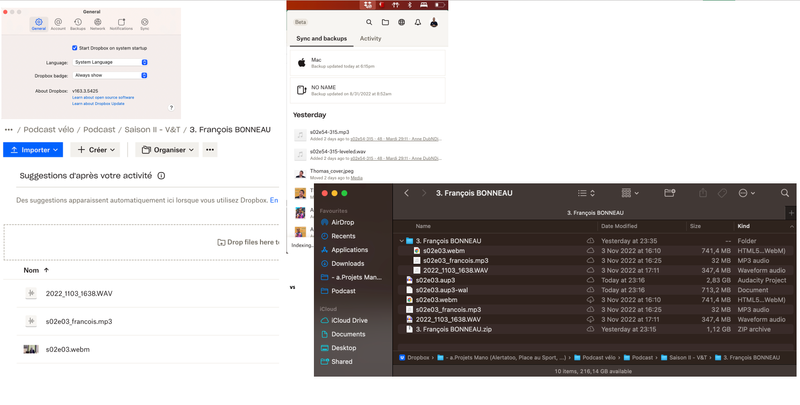Toggle Start Dropbox on system startup checkbox
The image size is (800, 405).
tap(74, 48)
